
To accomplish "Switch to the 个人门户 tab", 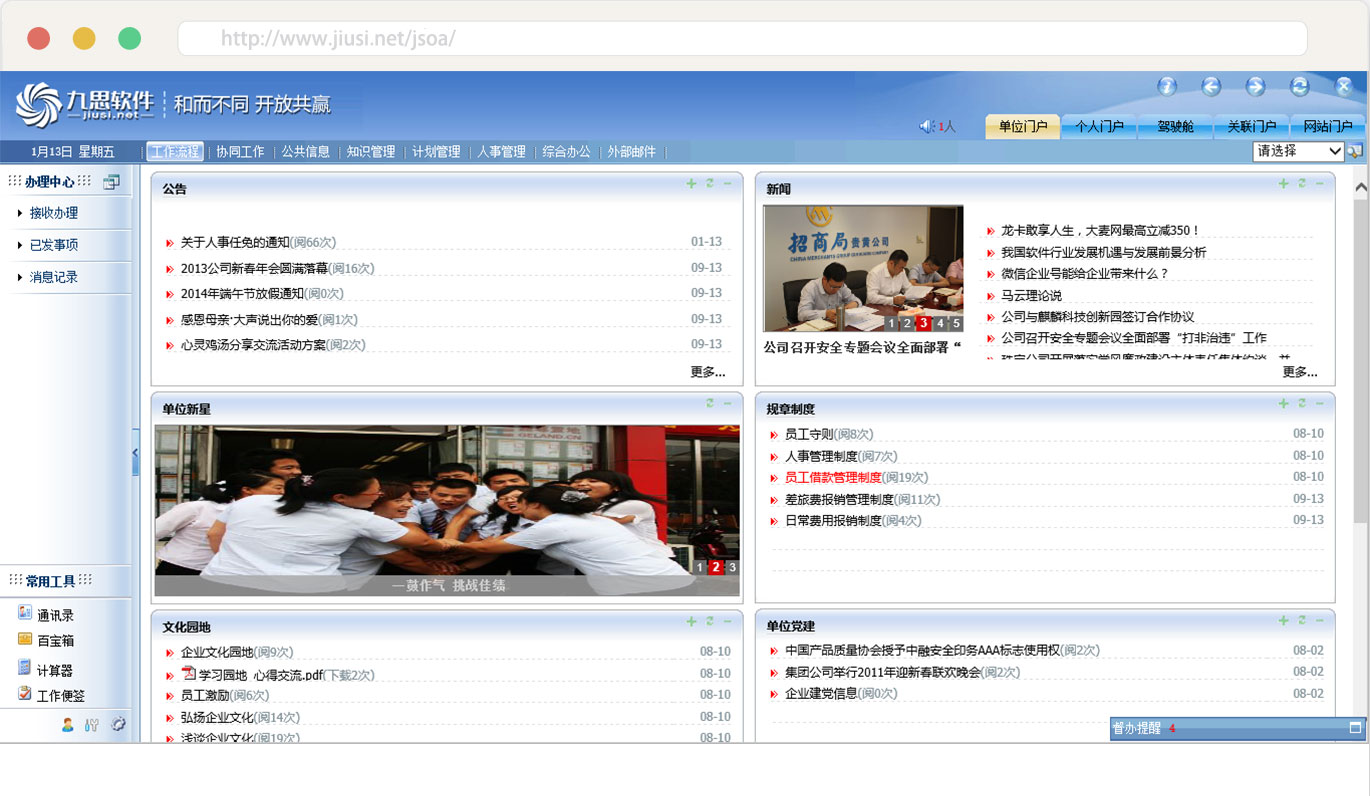I will (x=1099, y=127).
